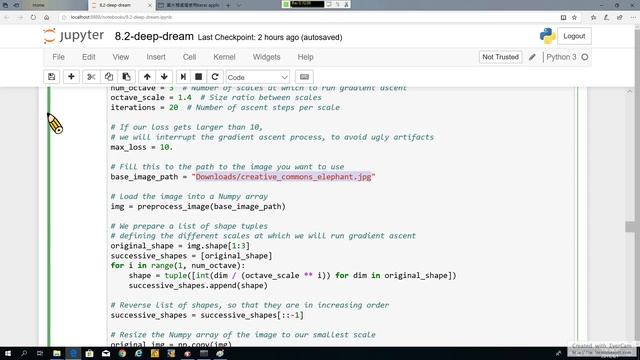Image resolution: width=640 pixels, height=360 pixels.
Task: Click the Python 3 kernel name
Action: (561, 57)
